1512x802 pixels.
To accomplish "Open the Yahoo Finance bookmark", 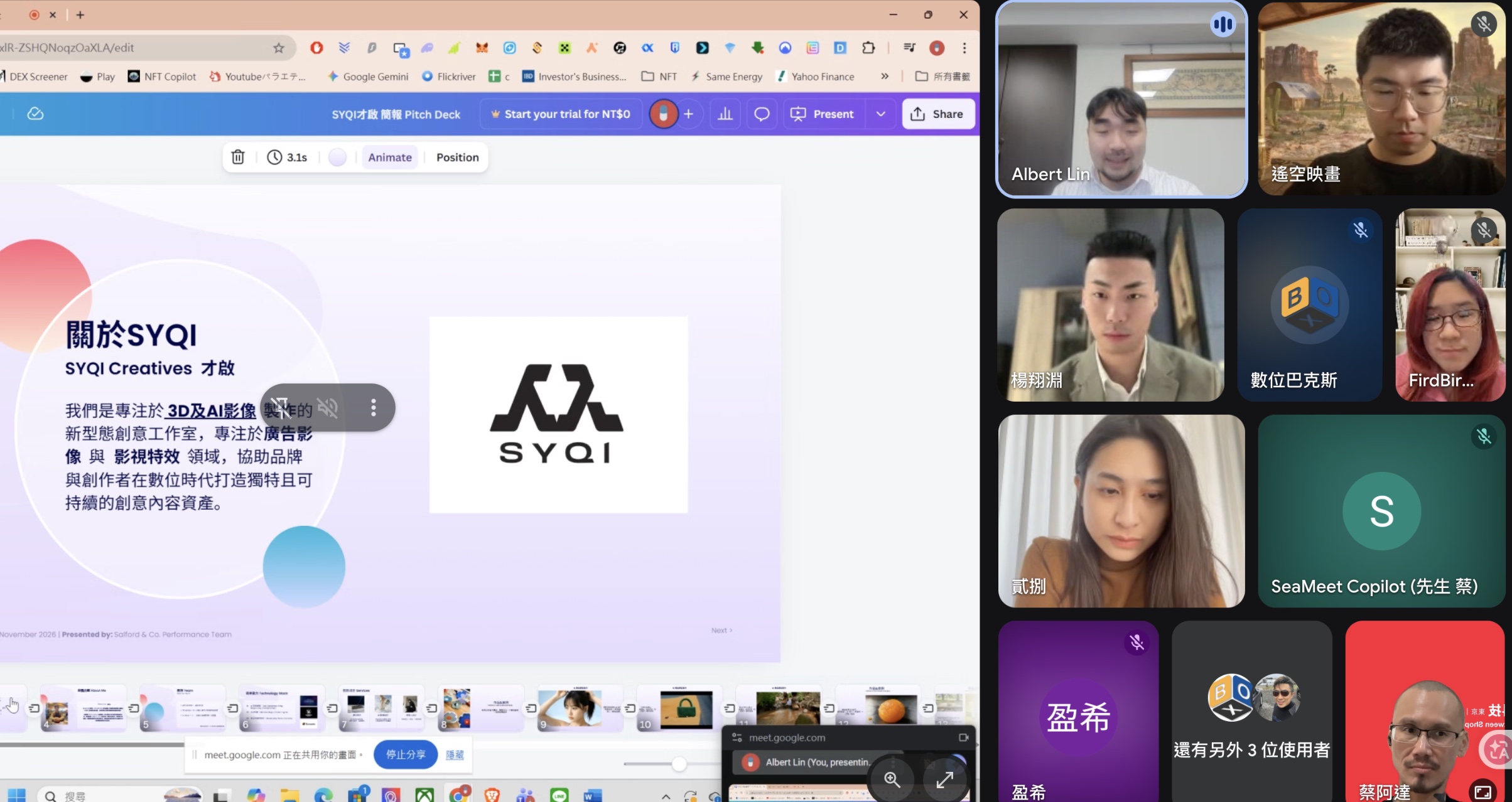I will [x=816, y=76].
